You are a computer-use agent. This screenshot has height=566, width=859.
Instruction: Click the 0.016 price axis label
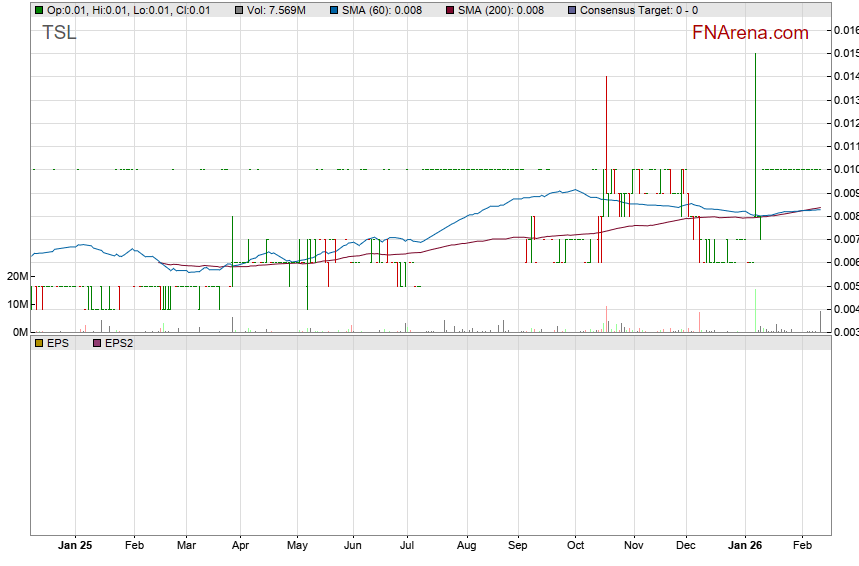click(x=844, y=30)
